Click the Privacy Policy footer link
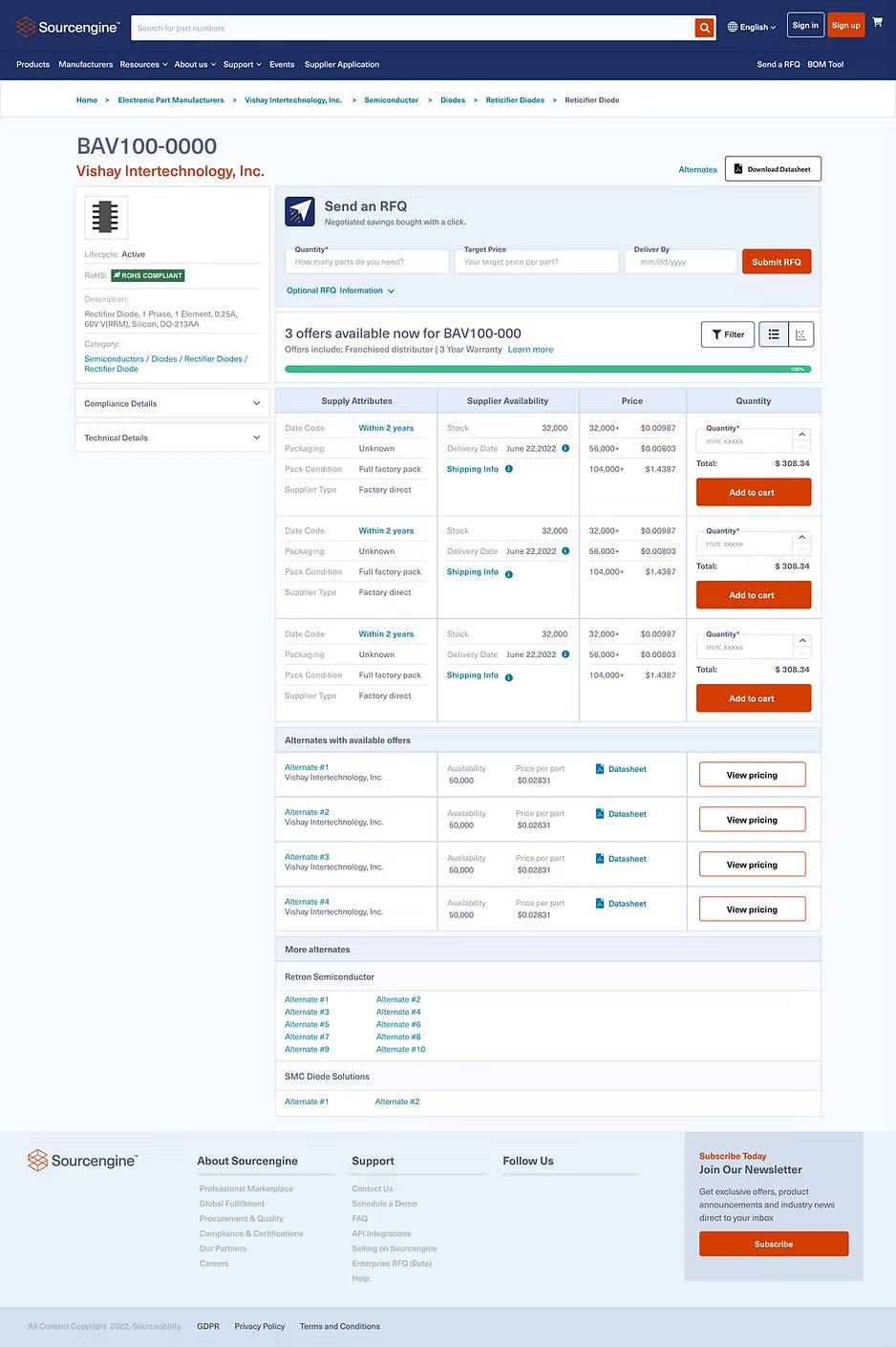 coord(260,1326)
